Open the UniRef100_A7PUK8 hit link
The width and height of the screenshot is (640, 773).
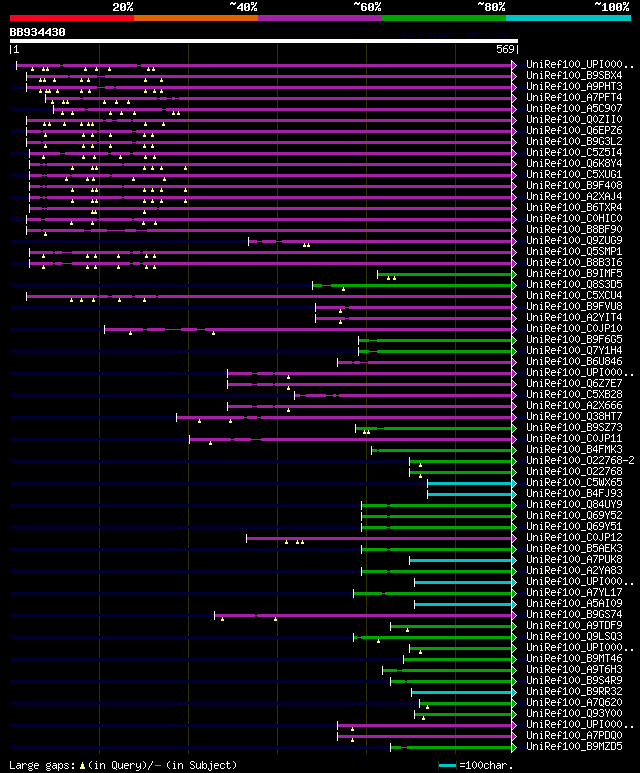point(574,560)
